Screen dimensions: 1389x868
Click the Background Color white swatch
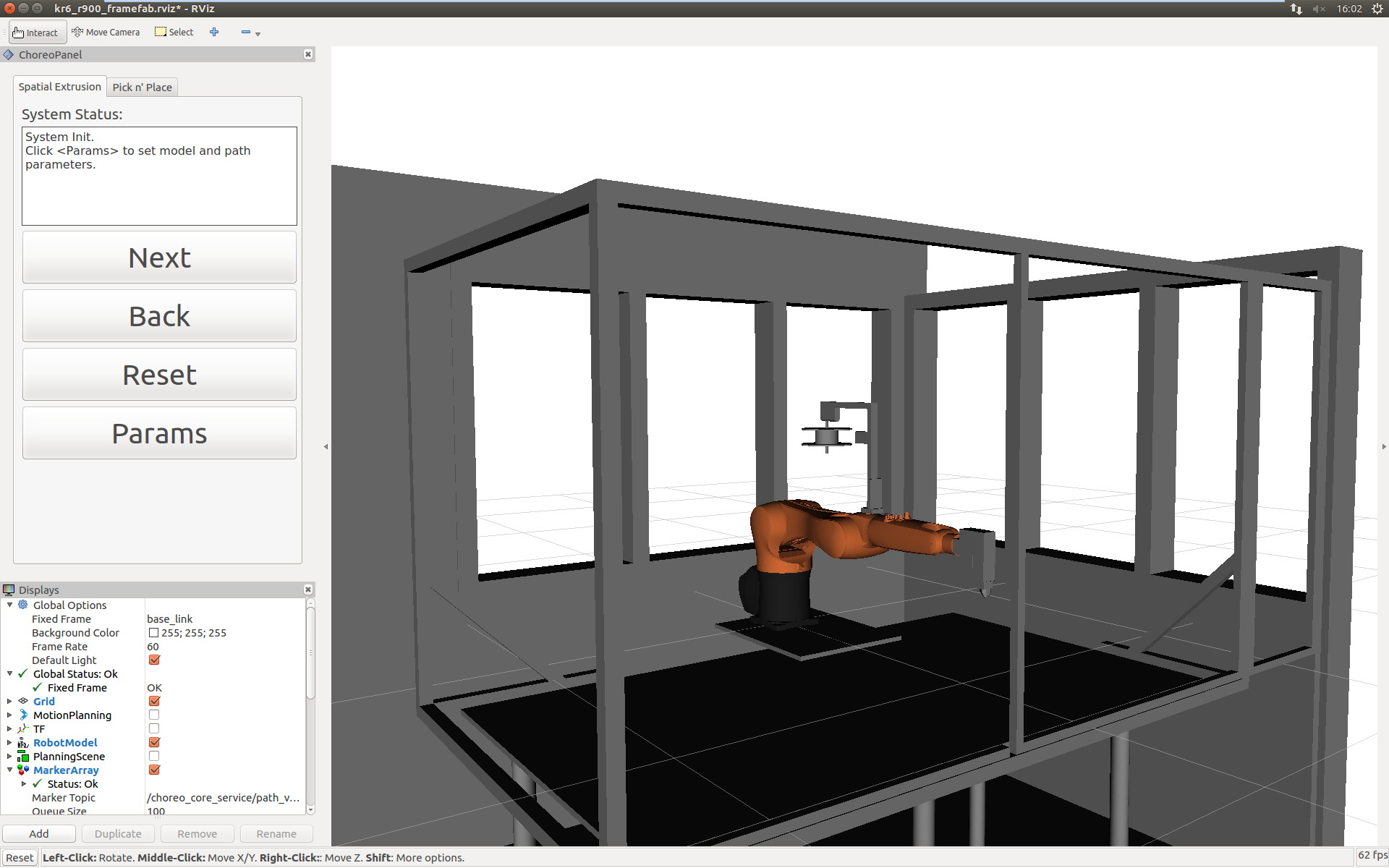point(153,633)
